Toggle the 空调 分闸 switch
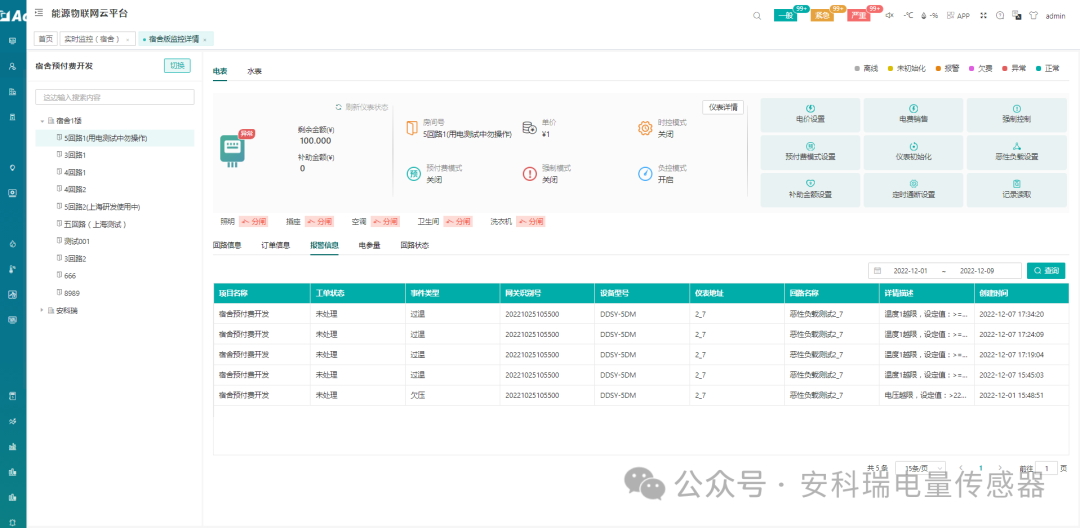This screenshot has width=1080, height=528. [385, 222]
